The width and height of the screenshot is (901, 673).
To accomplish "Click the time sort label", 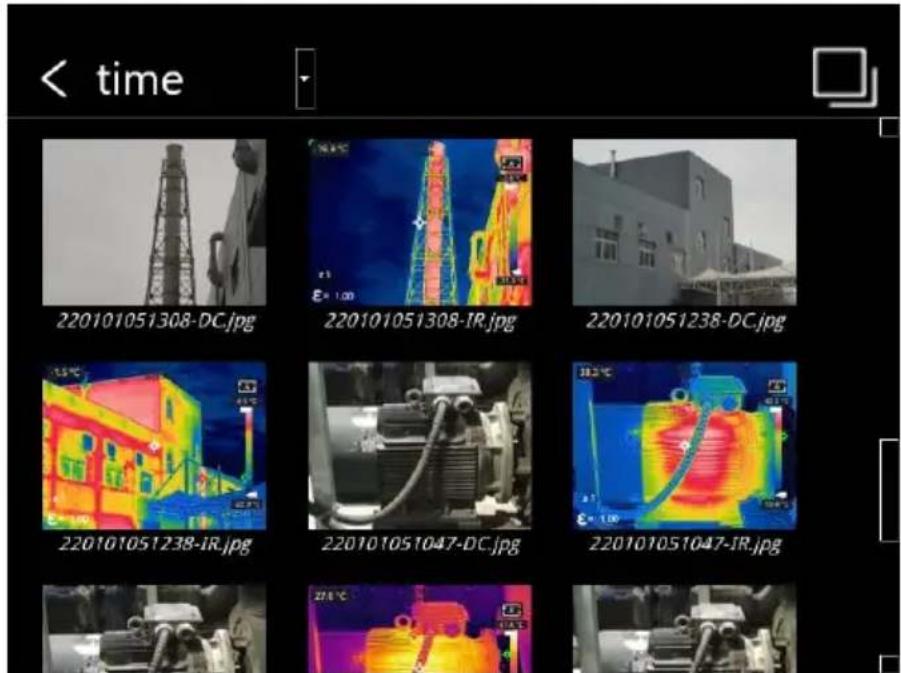I will 140,79.
